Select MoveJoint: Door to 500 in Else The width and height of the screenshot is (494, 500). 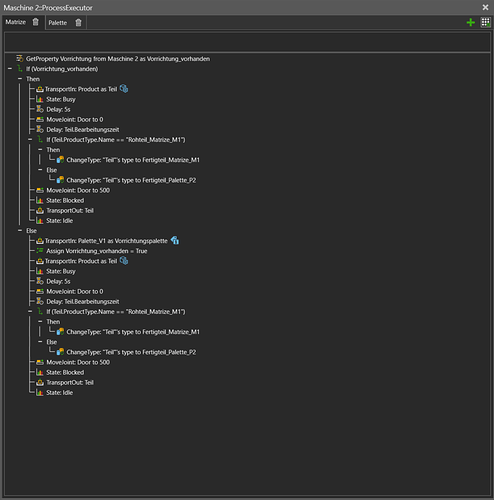coord(78,362)
